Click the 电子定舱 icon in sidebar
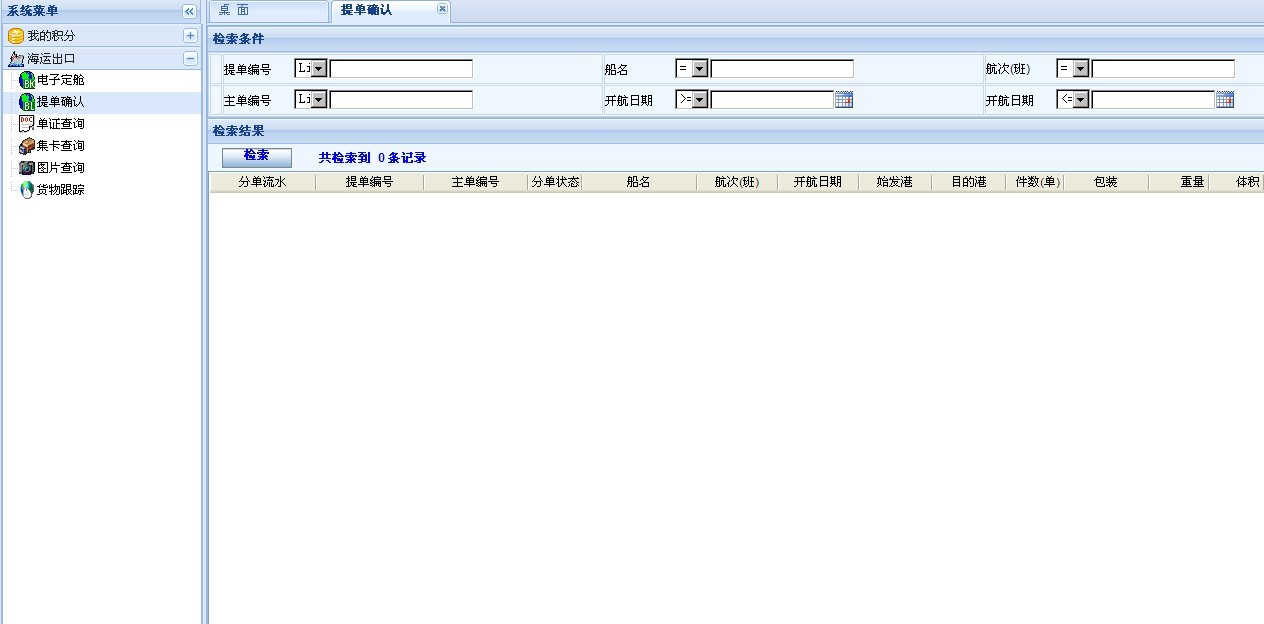The image size is (1264, 624). point(27,80)
